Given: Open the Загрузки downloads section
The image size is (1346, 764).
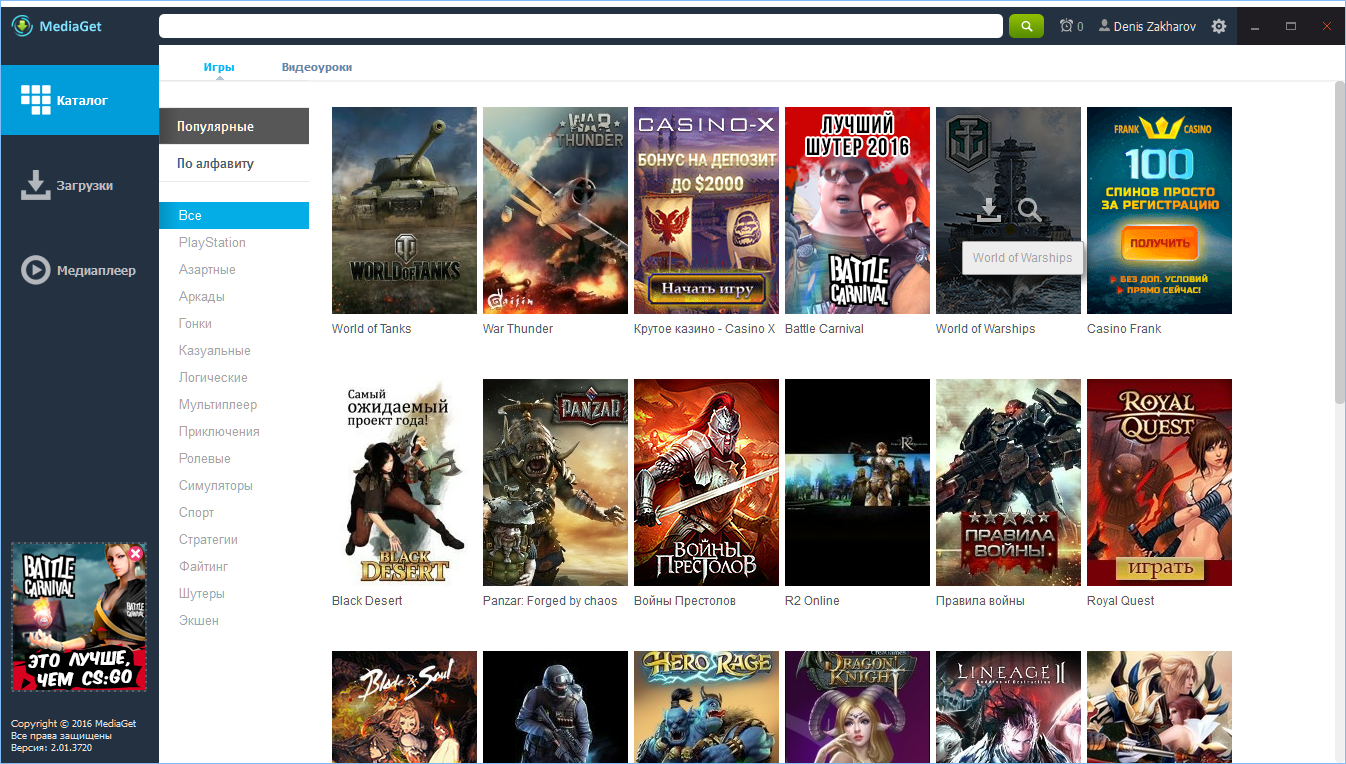Looking at the screenshot, I should click(x=79, y=185).
